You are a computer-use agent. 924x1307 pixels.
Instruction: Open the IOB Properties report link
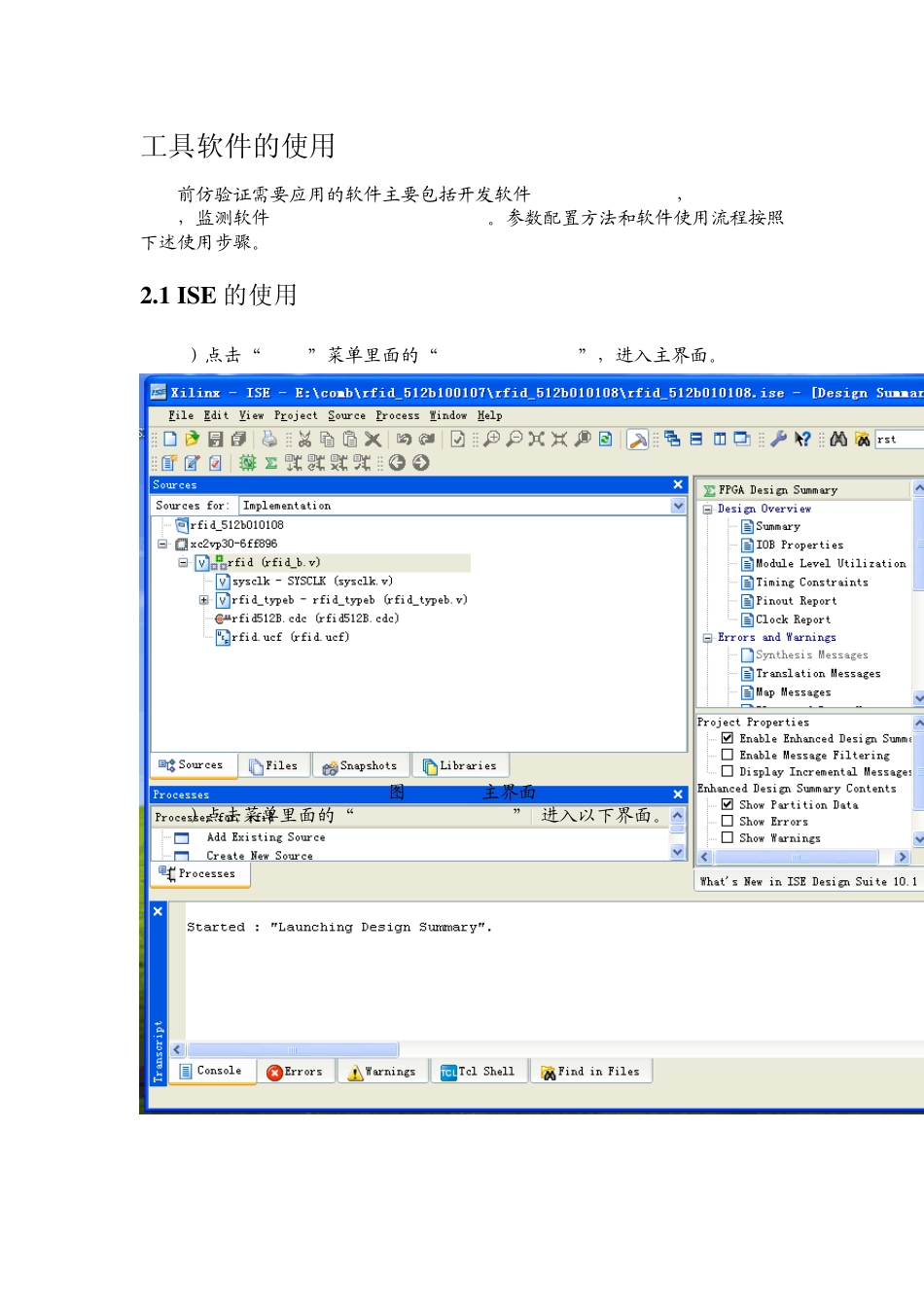coord(800,546)
